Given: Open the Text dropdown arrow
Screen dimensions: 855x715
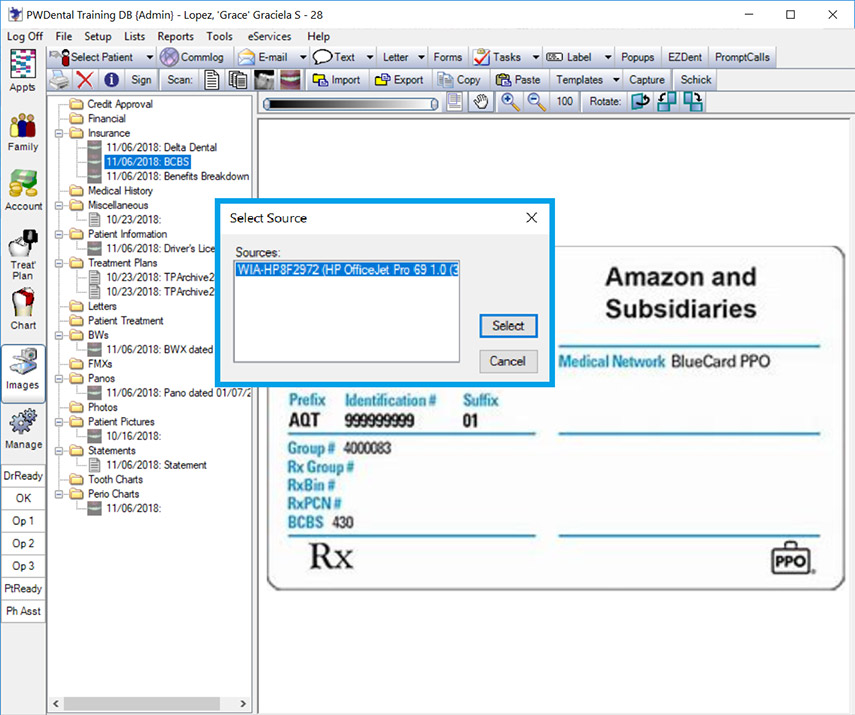Looking at the screenshot, I should (x=370, y=57).
